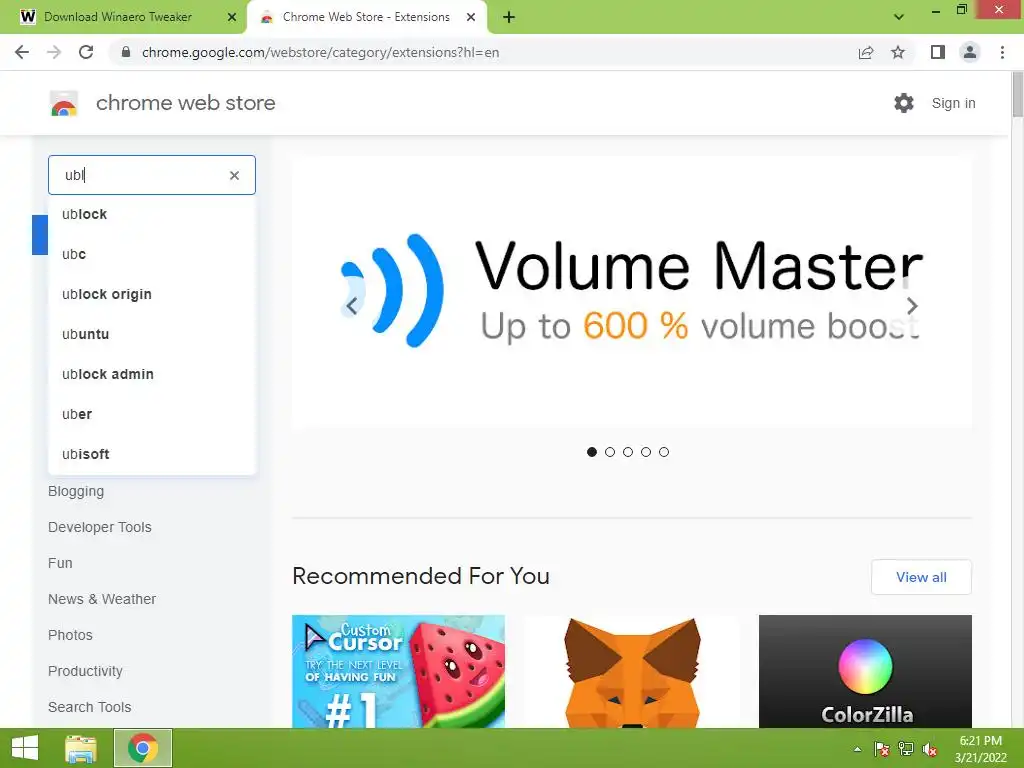
Task: Open the News & Weather category
Action: [x=102, y=599]
